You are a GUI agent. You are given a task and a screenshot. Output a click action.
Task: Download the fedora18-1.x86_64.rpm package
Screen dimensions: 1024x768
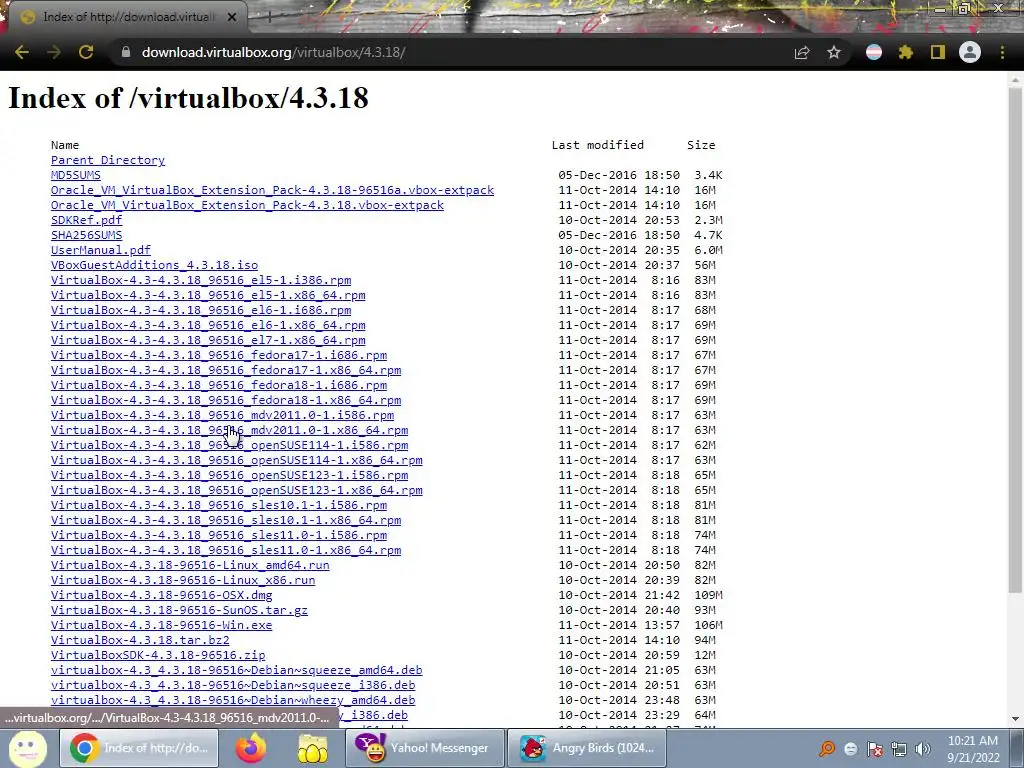pyautogui.click(x=226, y=400)
